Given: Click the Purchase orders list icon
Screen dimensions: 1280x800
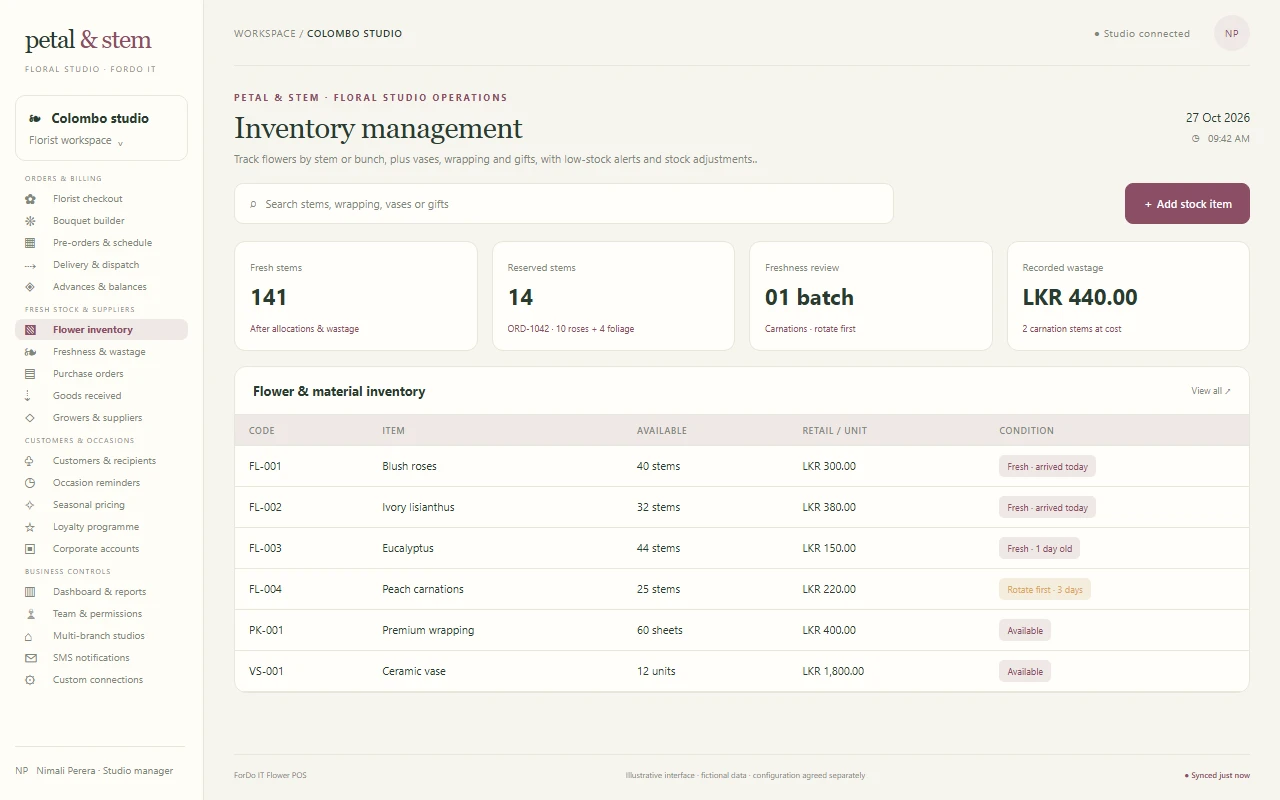Looking at the screenshot, I should click(30, 374).
